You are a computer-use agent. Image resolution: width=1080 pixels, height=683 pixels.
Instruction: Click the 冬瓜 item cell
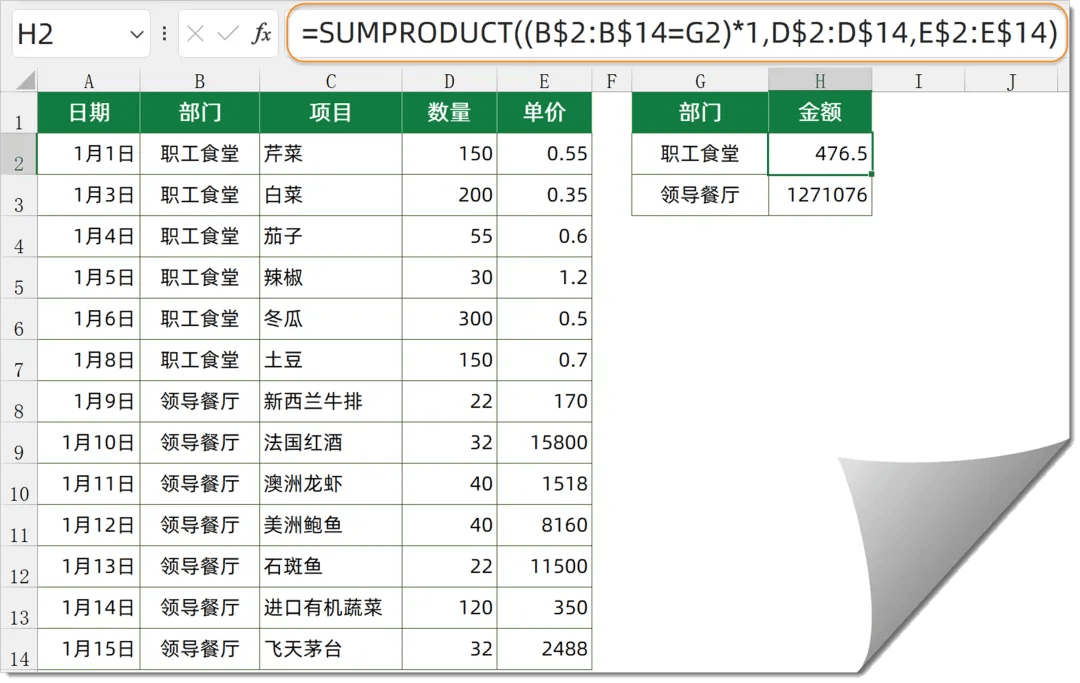[x=331, y=319]
